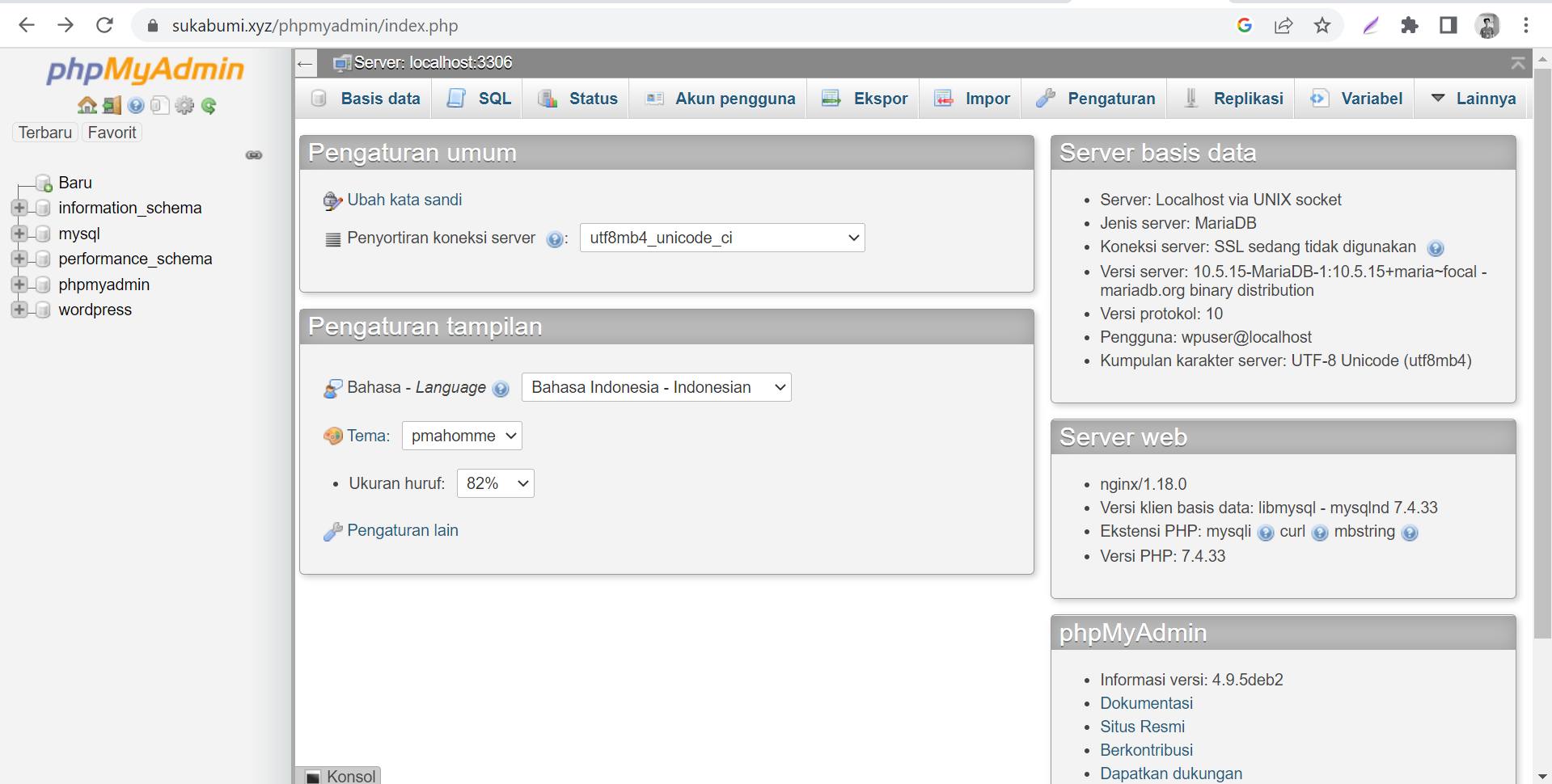1552x784 pixels.
Task: Click the copy-style documentation icon in sidebar
Action: [160, 105]
